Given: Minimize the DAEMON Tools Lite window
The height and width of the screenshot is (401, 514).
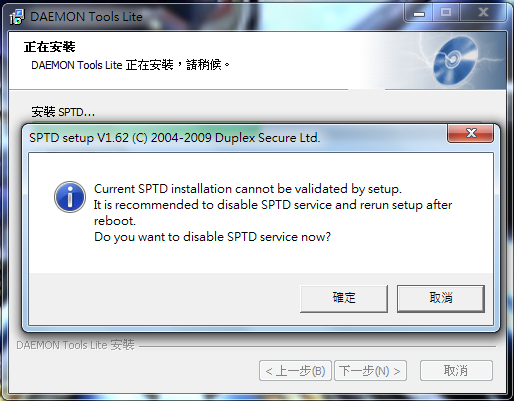Looking at the screenshot, I should (419, 13).
